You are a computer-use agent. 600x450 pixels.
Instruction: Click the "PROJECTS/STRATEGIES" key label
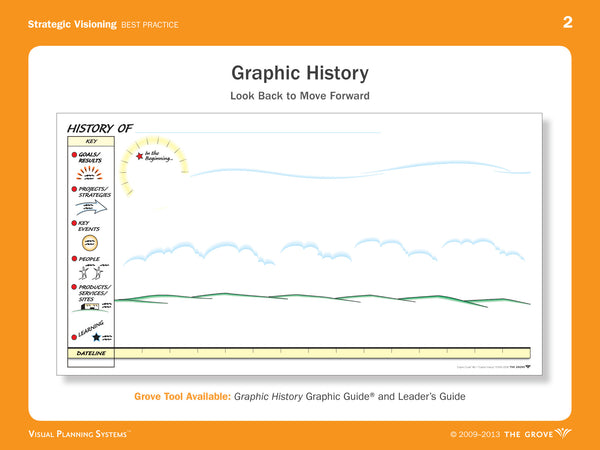click(95, 192)
